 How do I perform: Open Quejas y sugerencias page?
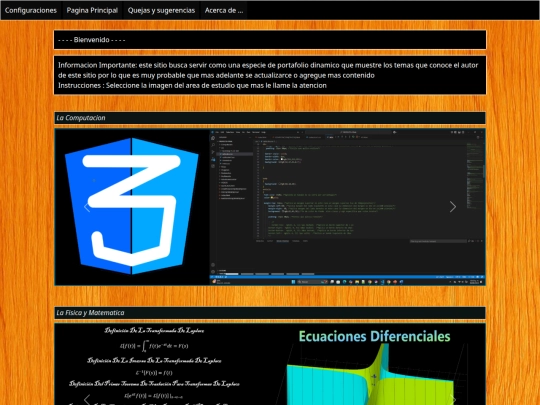click(x=161, y=10)
